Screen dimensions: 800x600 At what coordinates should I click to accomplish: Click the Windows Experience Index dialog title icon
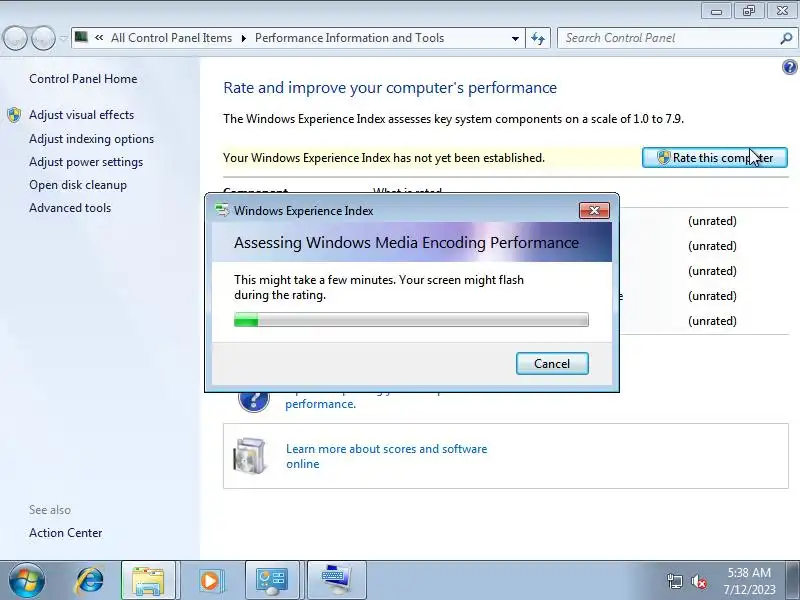click(x=222, y=210)
